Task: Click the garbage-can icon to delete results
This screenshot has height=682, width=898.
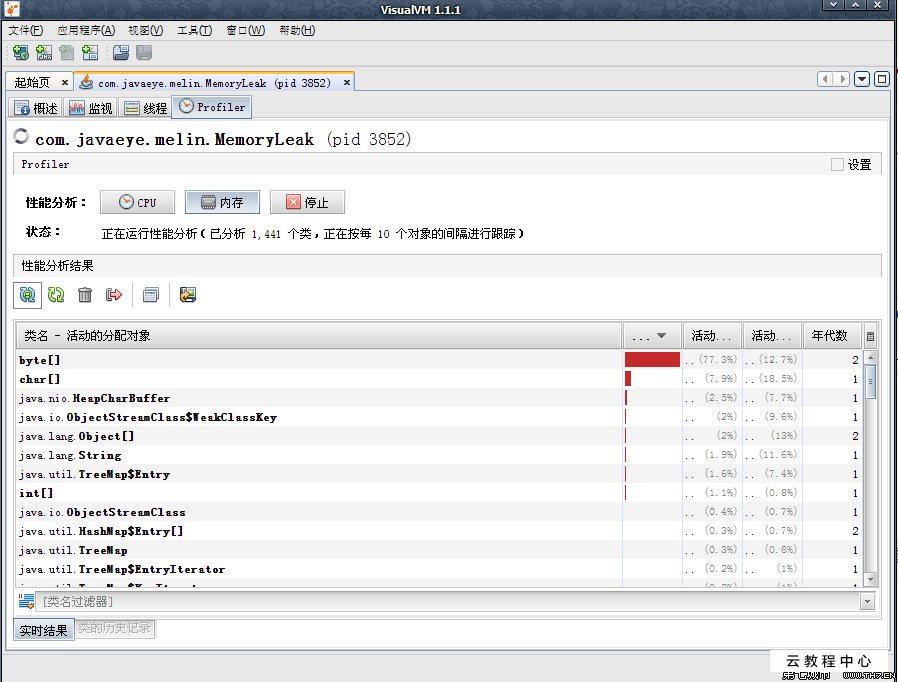Action: click(85, 294)
